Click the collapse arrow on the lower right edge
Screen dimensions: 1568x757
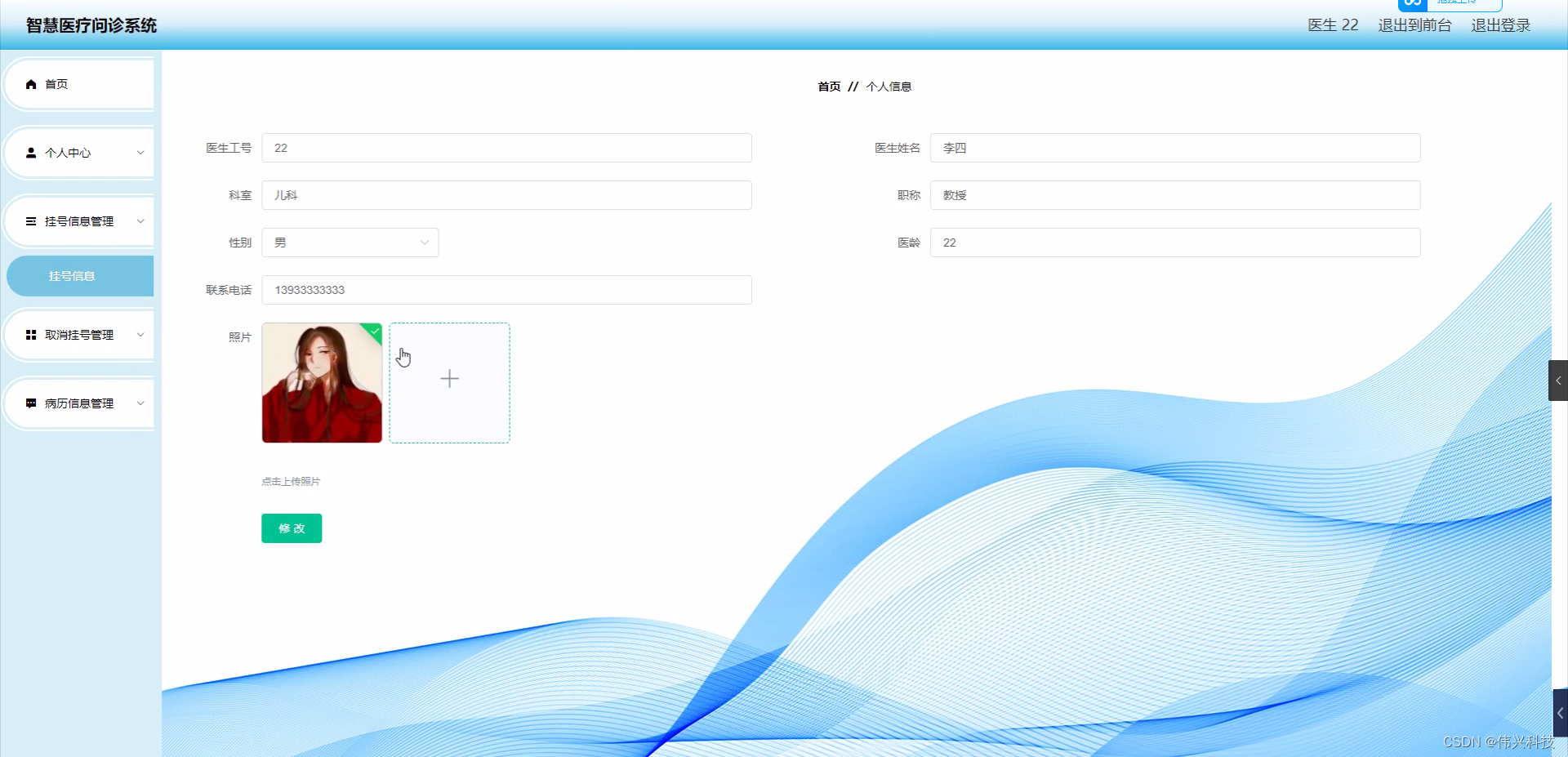pos(1558,712)
